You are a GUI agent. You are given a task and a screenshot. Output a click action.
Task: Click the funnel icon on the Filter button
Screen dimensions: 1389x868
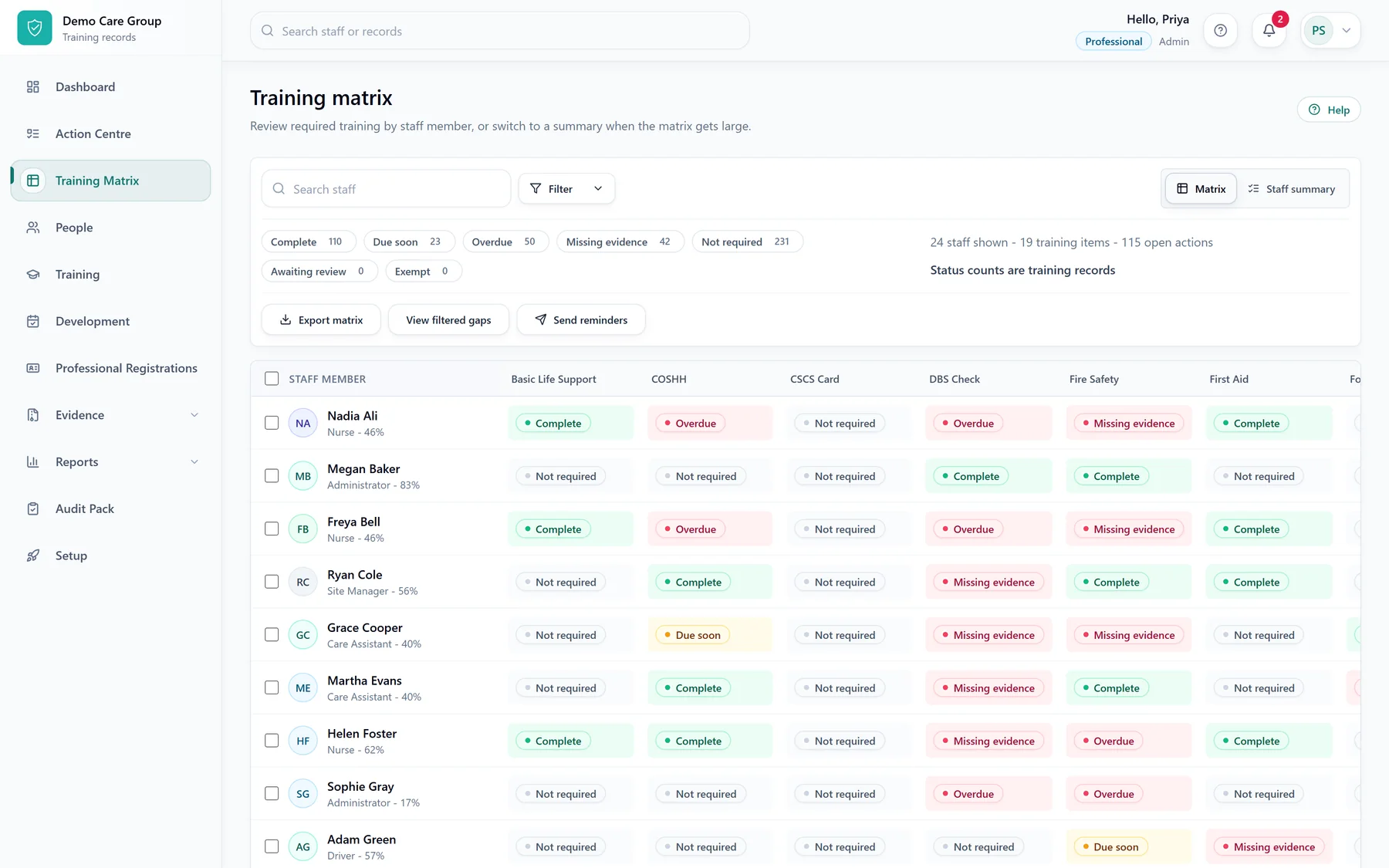[x=536, y=188]
